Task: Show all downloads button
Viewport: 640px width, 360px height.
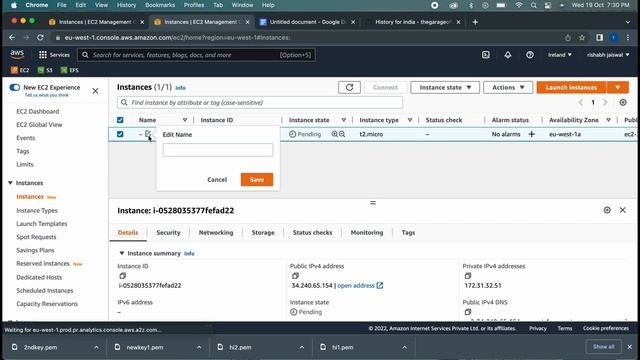Action: pyautogui.click(x=603, y=347)
